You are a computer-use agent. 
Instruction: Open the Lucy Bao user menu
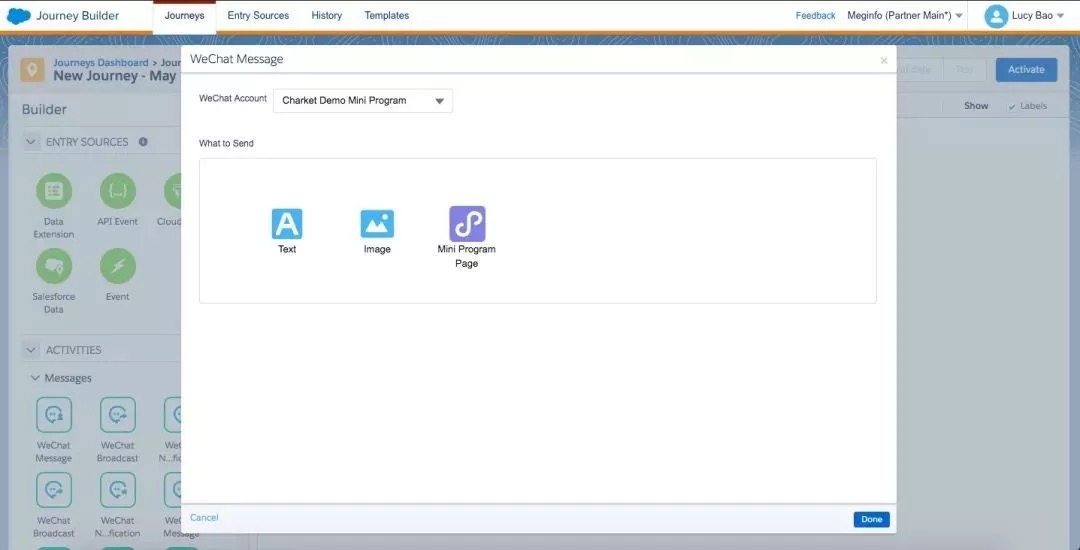(1023, 16)
